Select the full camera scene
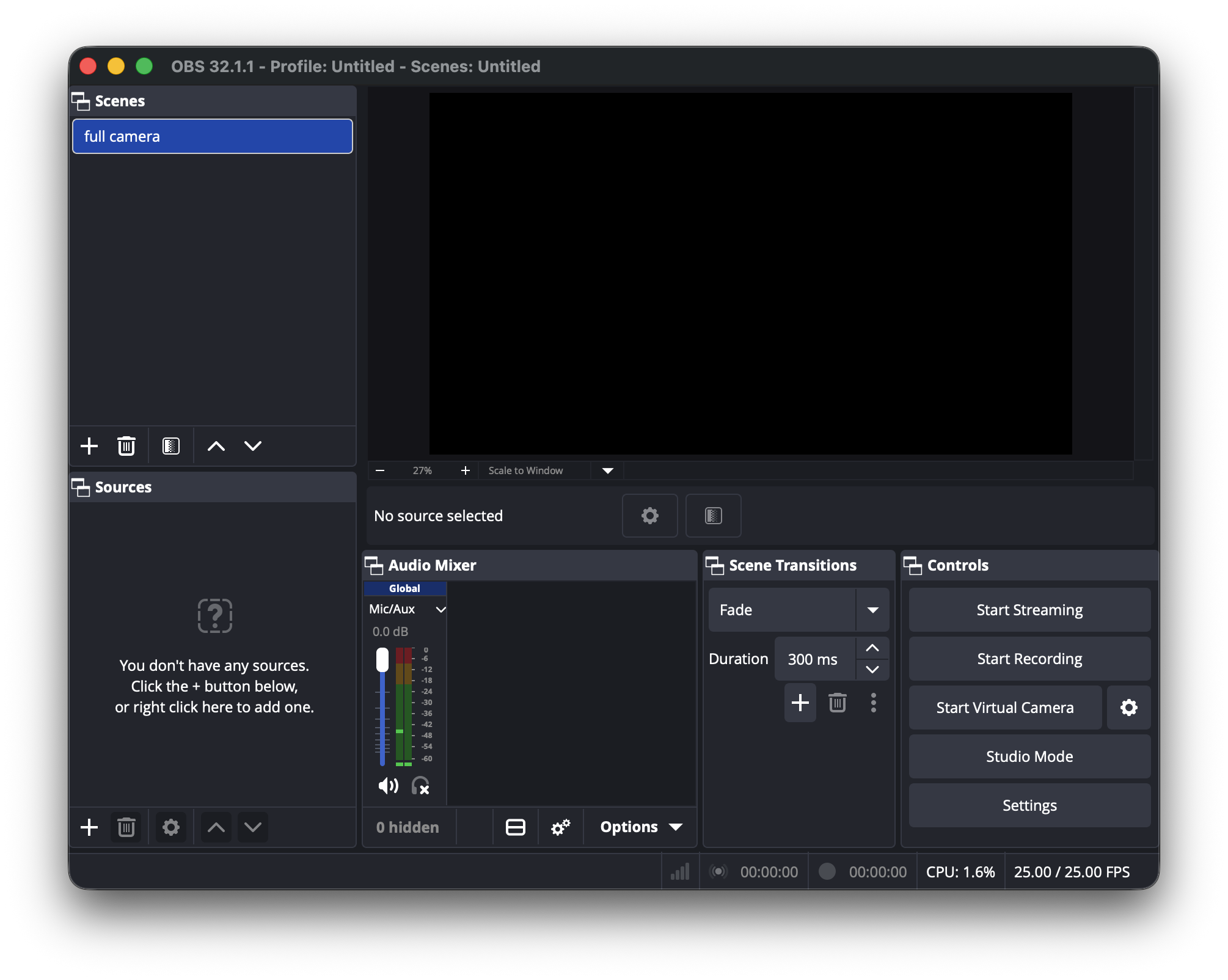Screen dimensions: 1228x980 (212, 136)
